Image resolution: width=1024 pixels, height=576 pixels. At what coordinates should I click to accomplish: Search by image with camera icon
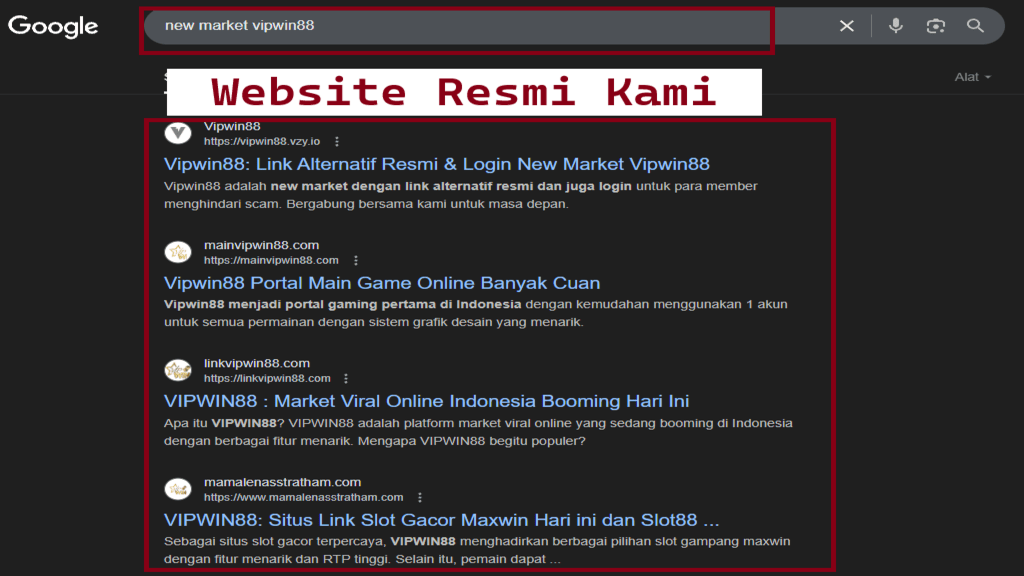(935, 25)
